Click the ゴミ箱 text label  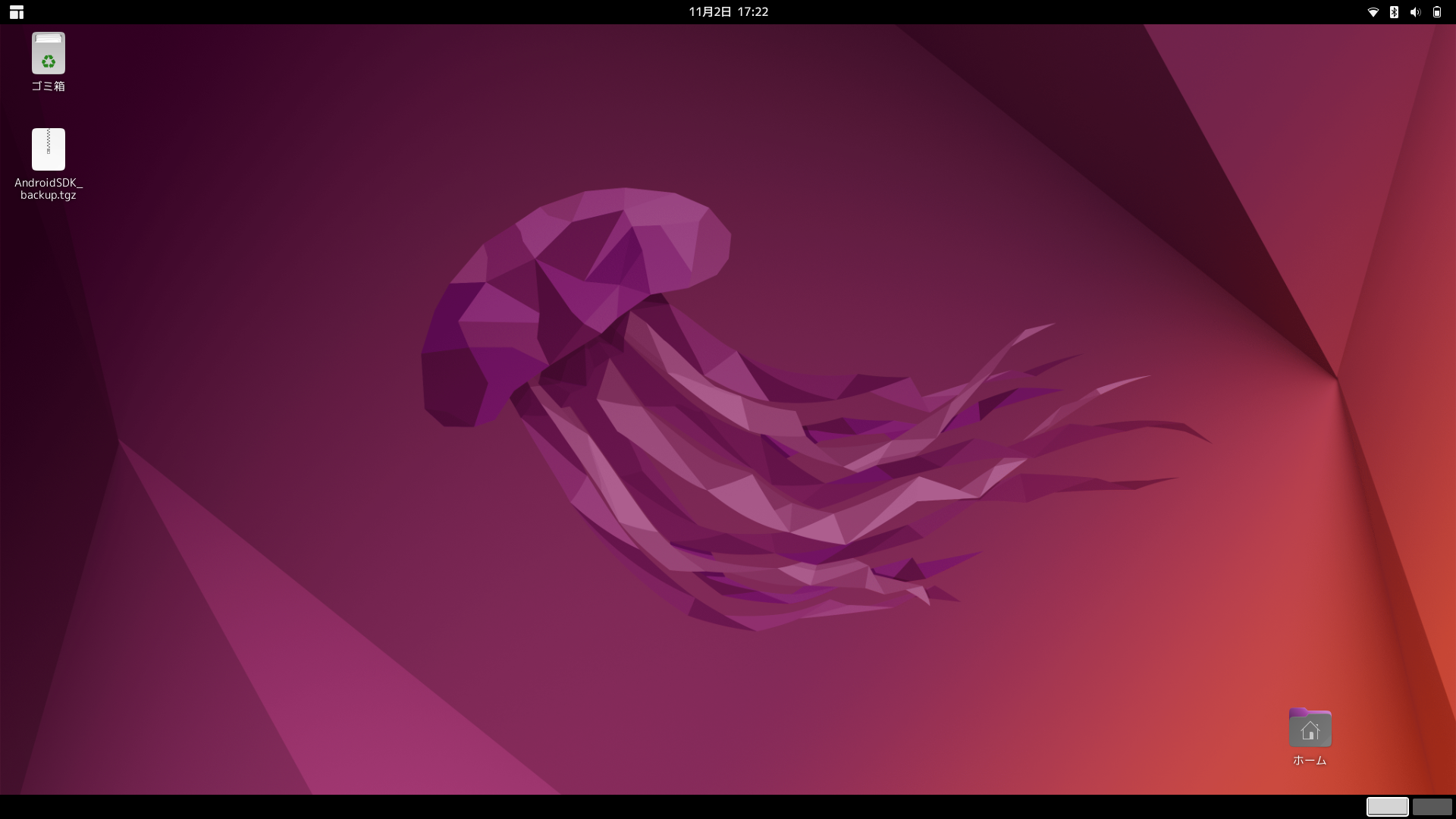click(48, 86)
